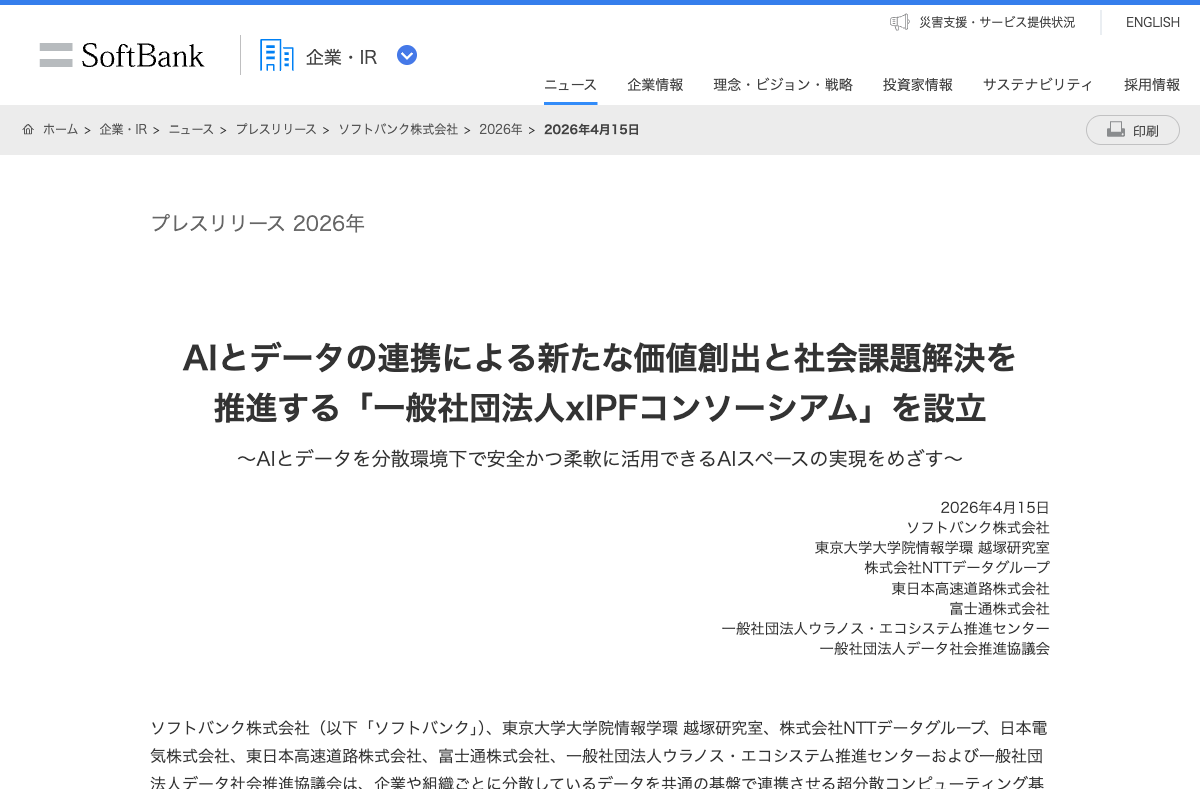Click 企業・IR in the breadcrumb trail
This screenshot has height=789, width=1200.
point(123,129)
